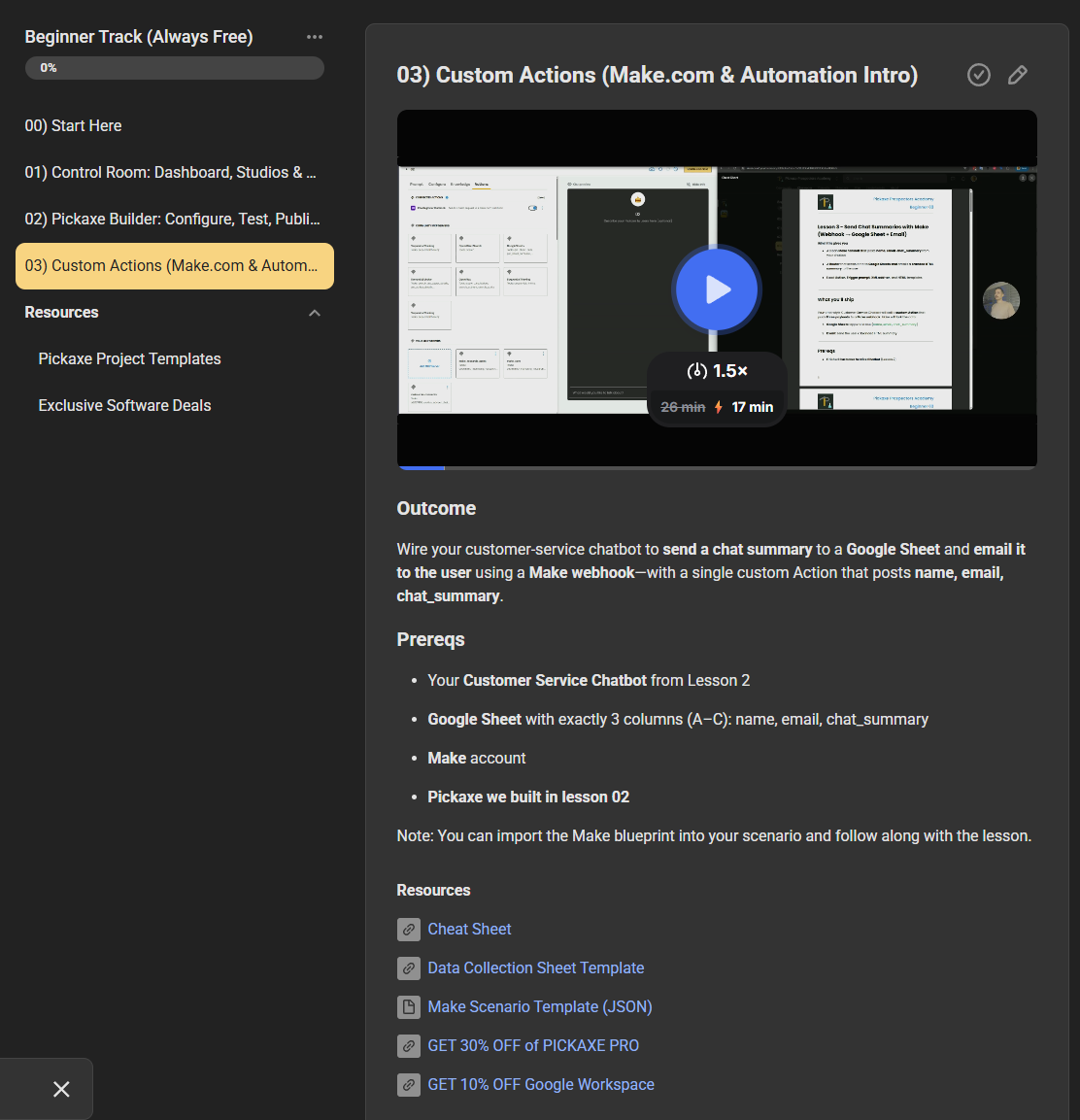Open GET 30% OFF of PICKAXE PRO link

pos(533,1046)
